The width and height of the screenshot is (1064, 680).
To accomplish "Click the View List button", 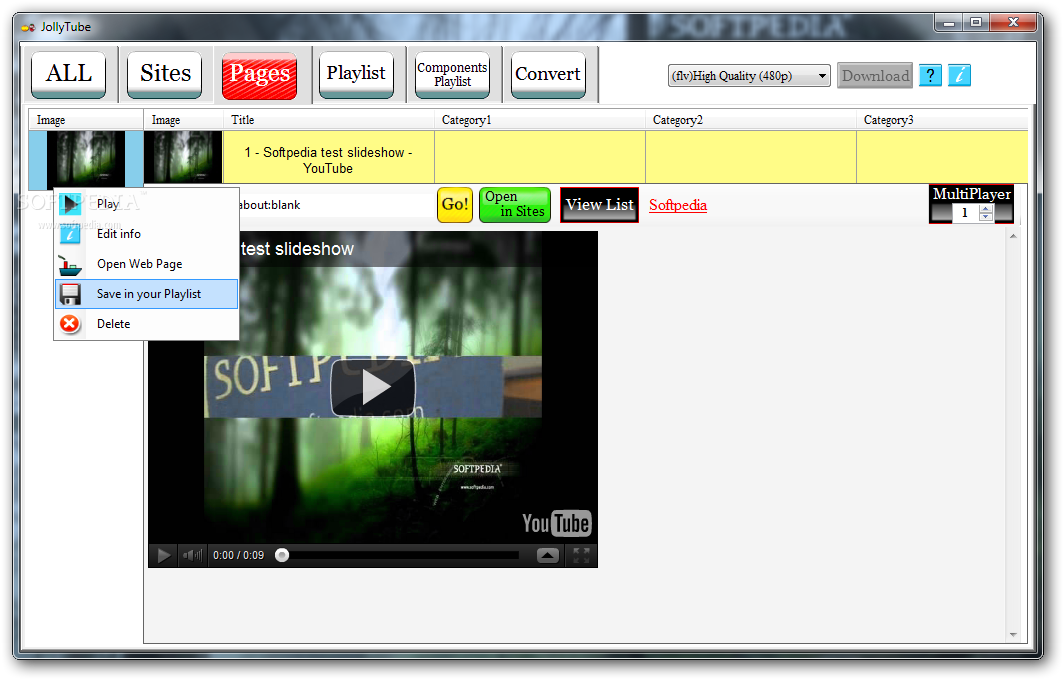I will (x=599, y=204).
